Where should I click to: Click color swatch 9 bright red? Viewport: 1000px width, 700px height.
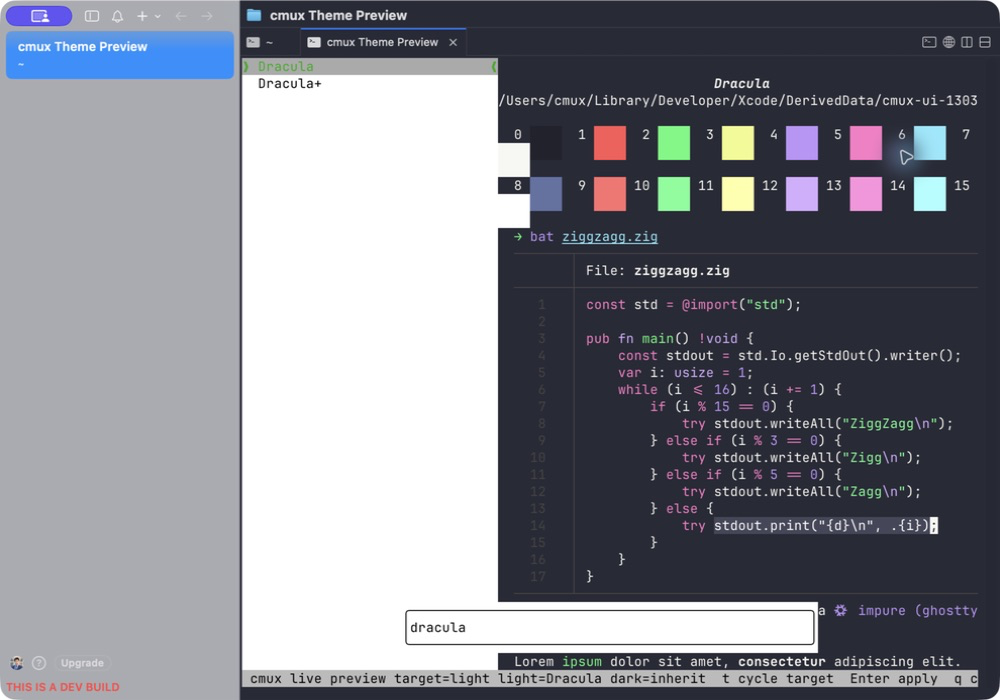(610, 194)
